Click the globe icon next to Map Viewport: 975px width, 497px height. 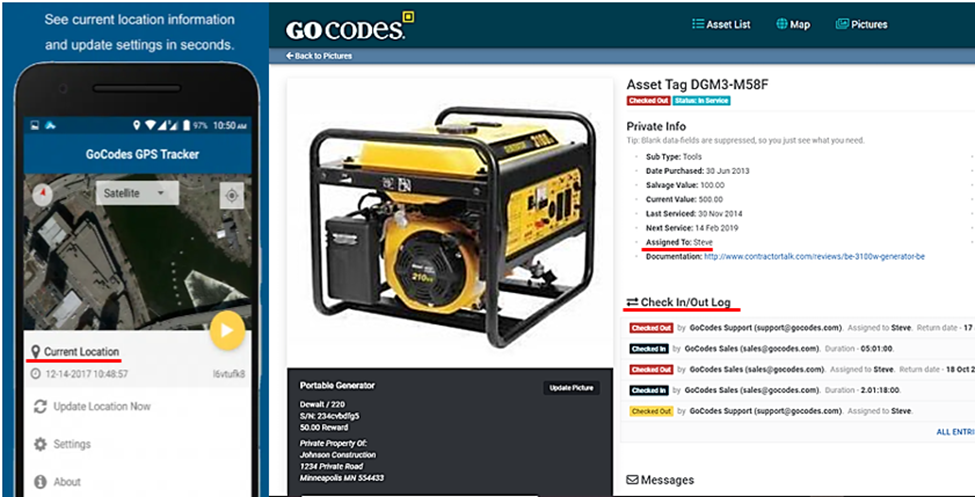[782, 24]
